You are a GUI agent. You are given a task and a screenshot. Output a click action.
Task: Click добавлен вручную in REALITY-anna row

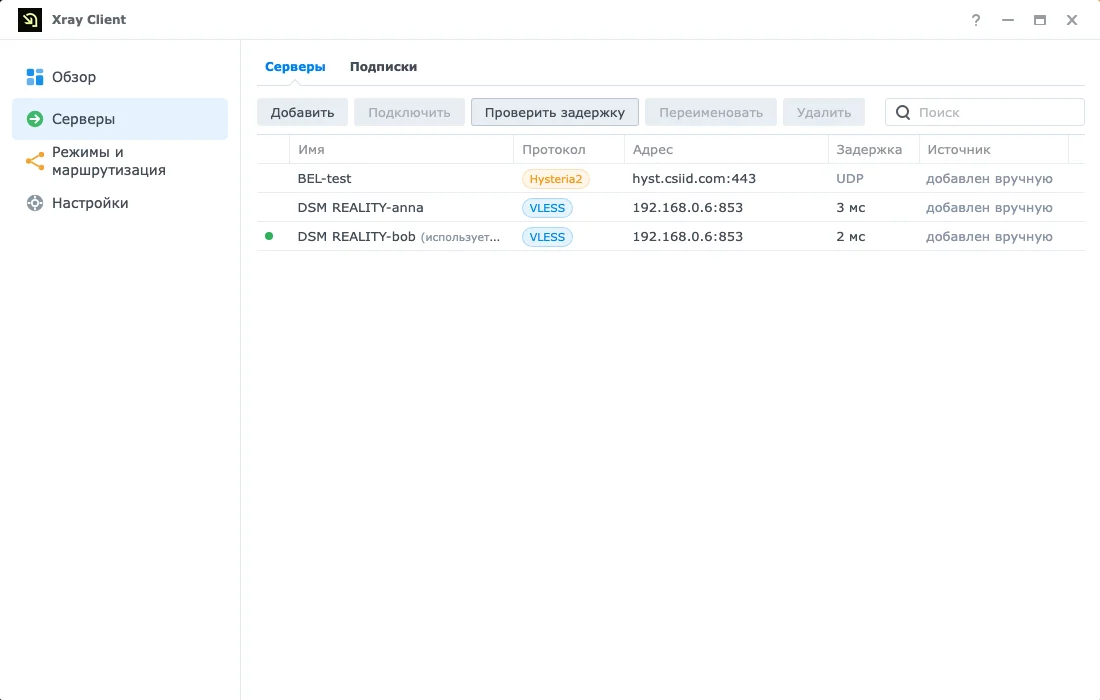click(989, 208)
